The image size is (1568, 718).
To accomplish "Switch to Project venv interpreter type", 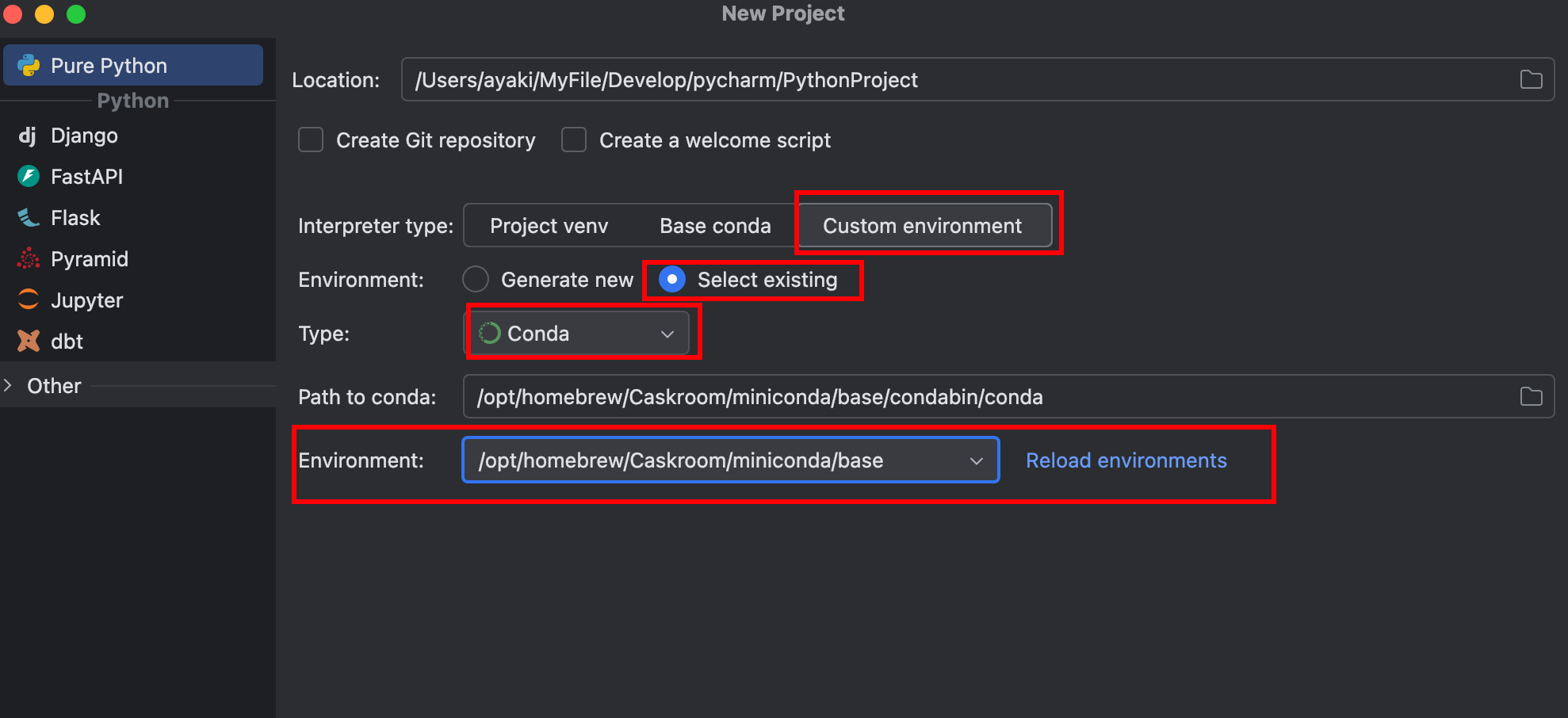I will (549, 226).
